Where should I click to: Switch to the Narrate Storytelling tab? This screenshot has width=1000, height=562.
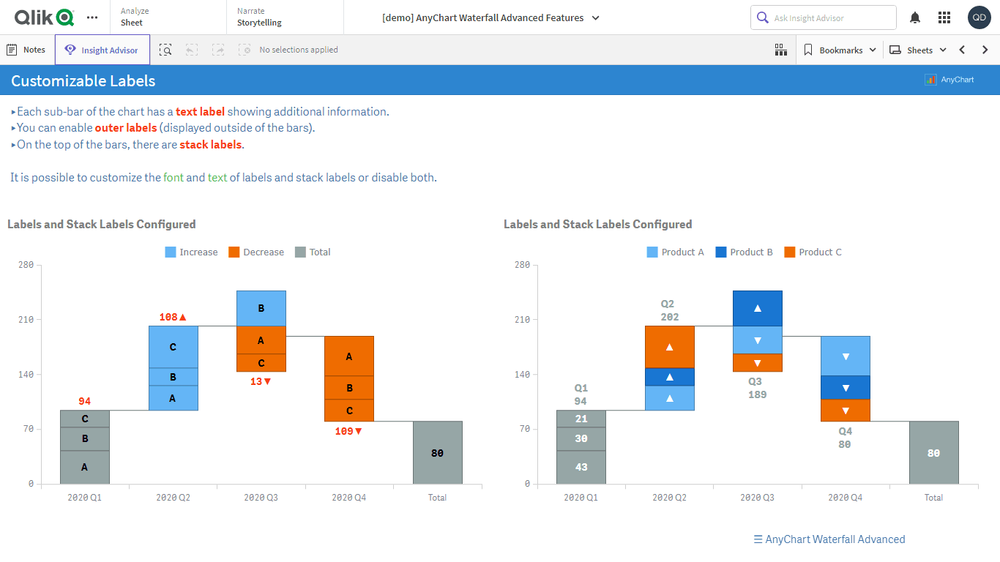[x=259, y=17]
